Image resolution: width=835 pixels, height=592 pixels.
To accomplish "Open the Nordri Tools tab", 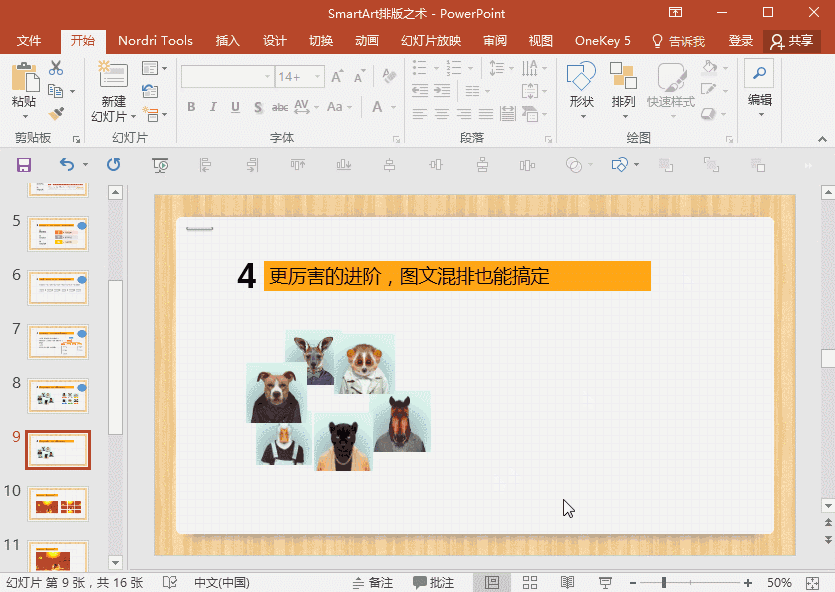I will [x=155, y=41].
